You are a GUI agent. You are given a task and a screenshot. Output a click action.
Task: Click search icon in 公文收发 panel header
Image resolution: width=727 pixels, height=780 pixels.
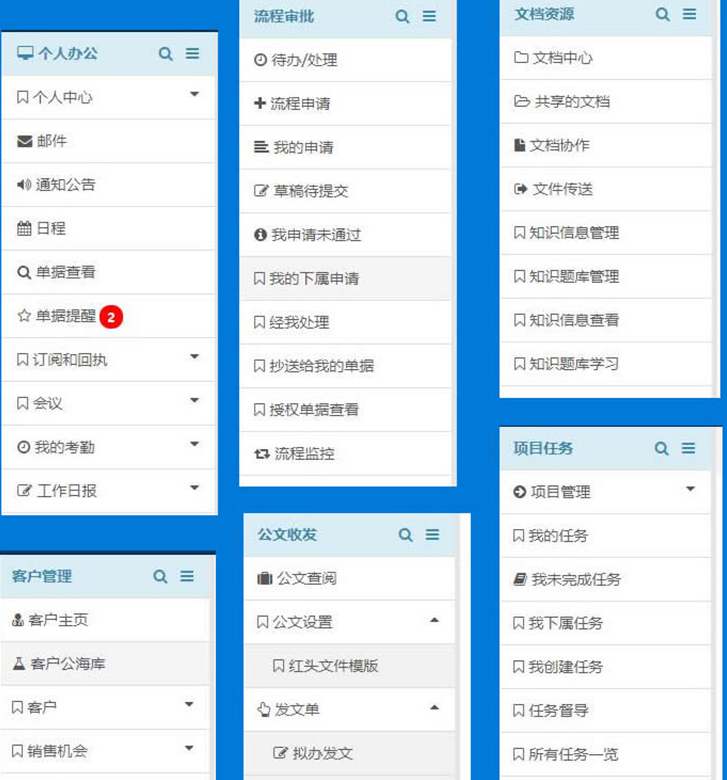click(x=406, y=535)
